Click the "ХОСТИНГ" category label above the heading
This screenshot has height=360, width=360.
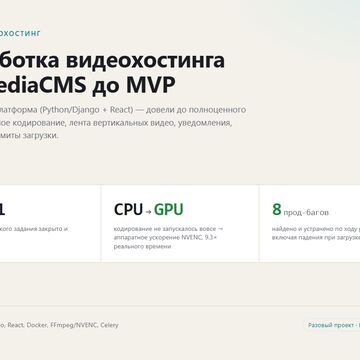[20, 33]
